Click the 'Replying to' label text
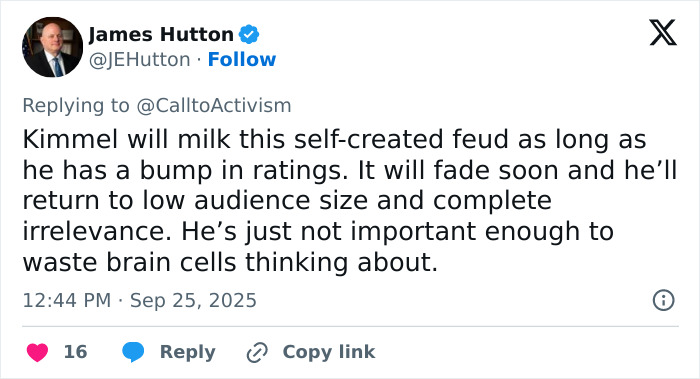Screen dimensions: 700x379 click(76, 106)
